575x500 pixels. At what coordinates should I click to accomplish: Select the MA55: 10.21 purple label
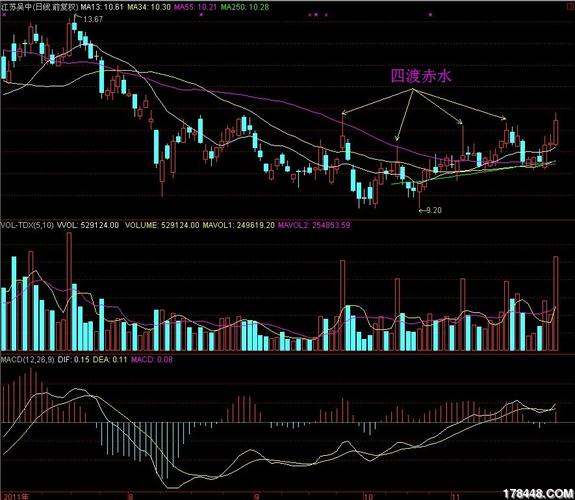tap(195, 7)
